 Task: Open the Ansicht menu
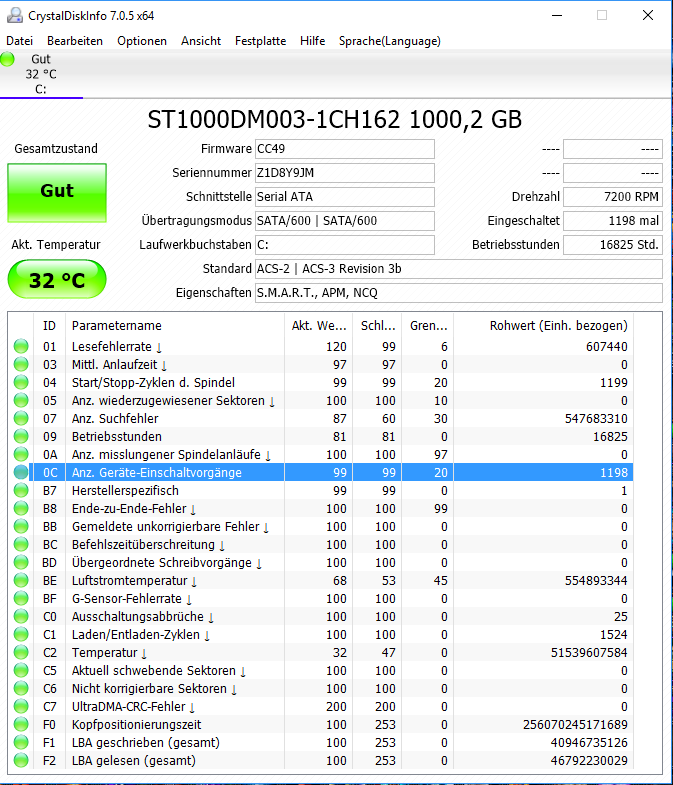[201, 41]
